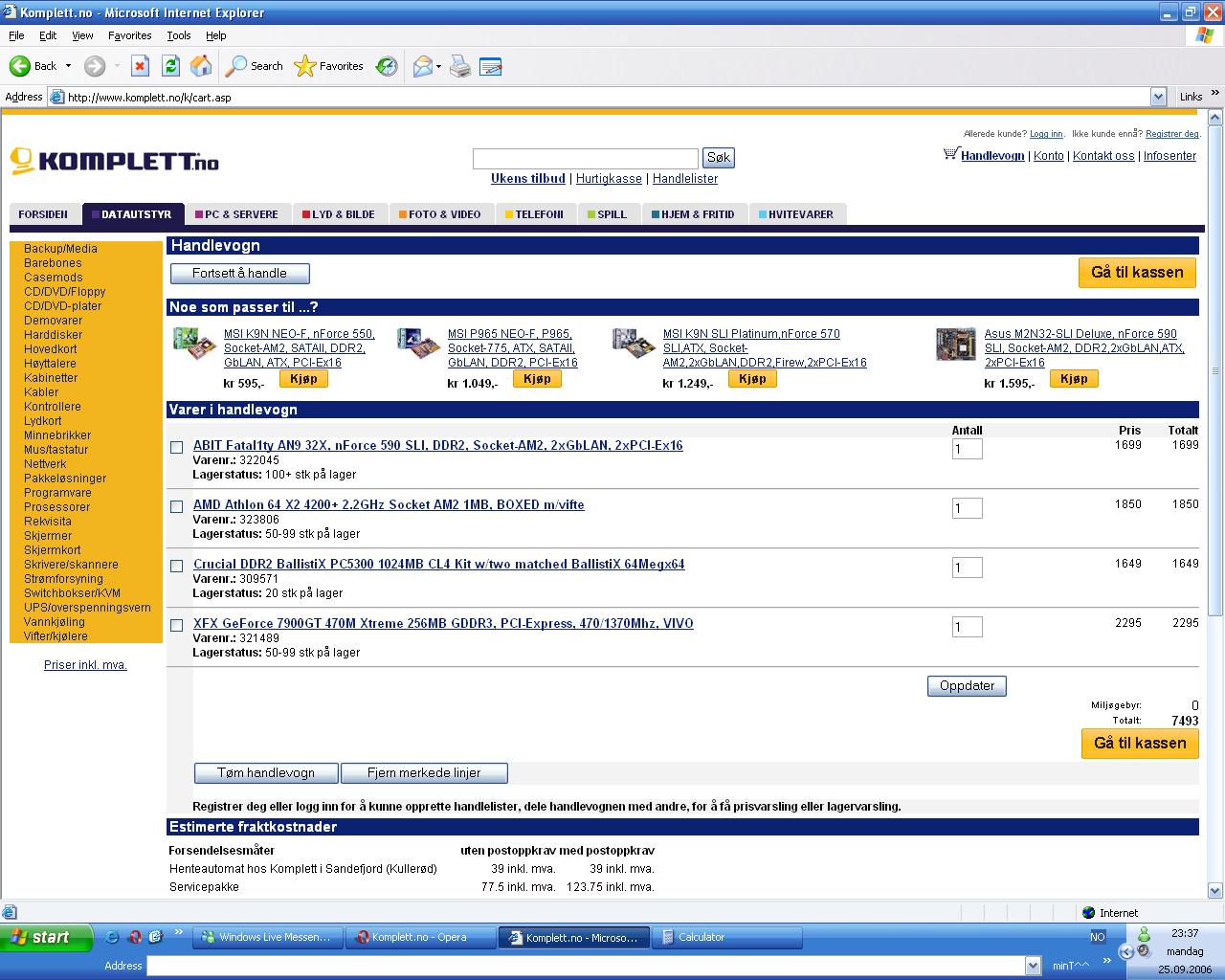Click the Internet zone globe icon
Image resolution: width=1225 pixels, height=980 pixels.
click(1088, 913)
